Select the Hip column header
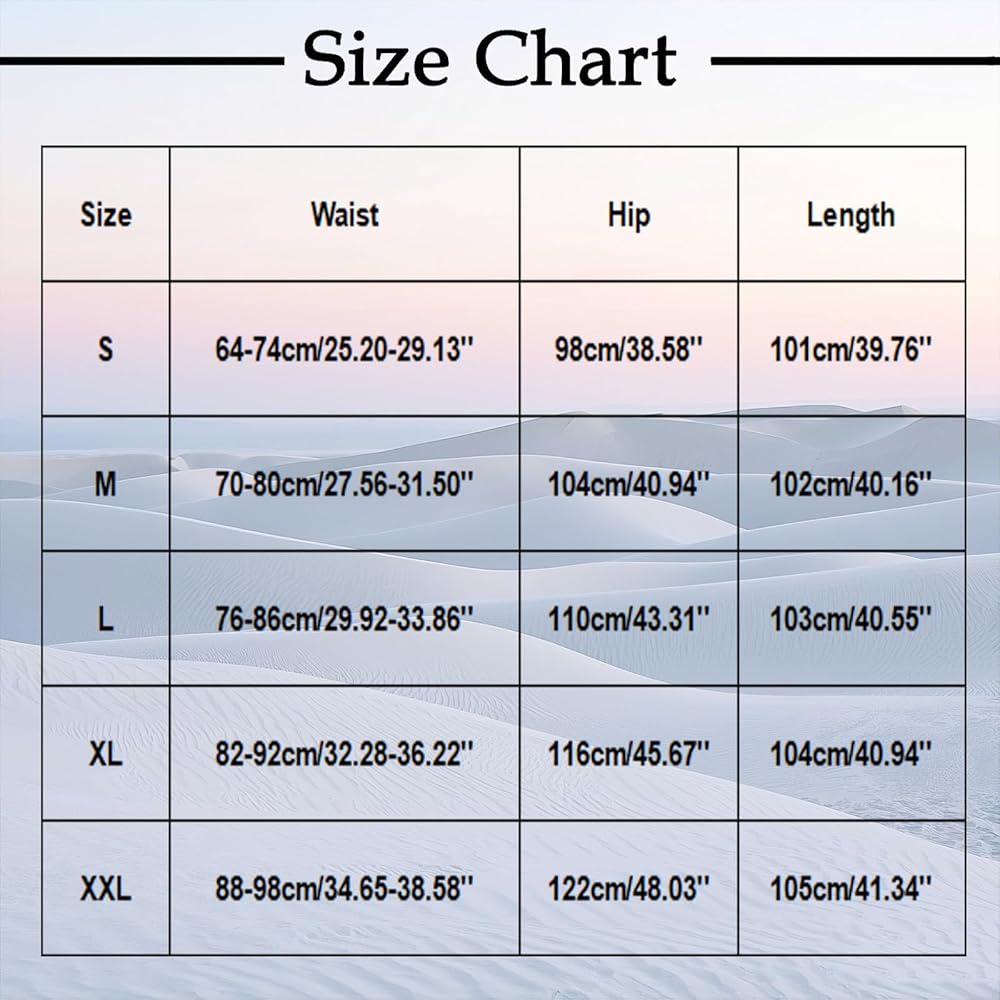 [x=629, y=216]
